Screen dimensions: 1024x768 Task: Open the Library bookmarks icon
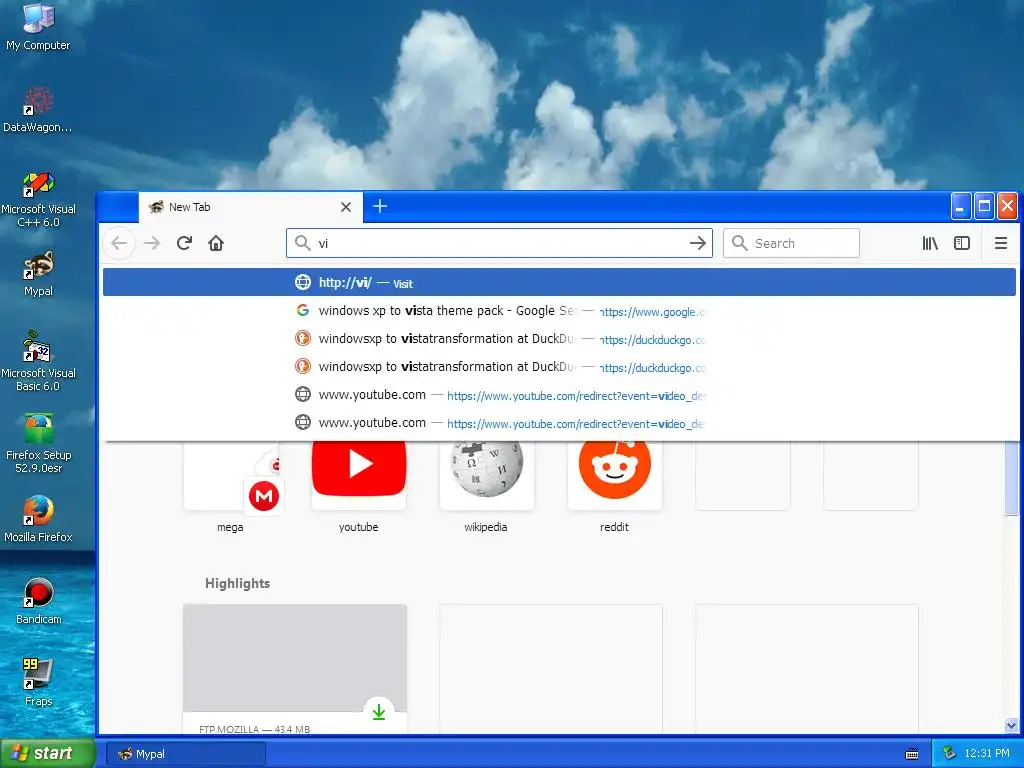coord(930,244)
